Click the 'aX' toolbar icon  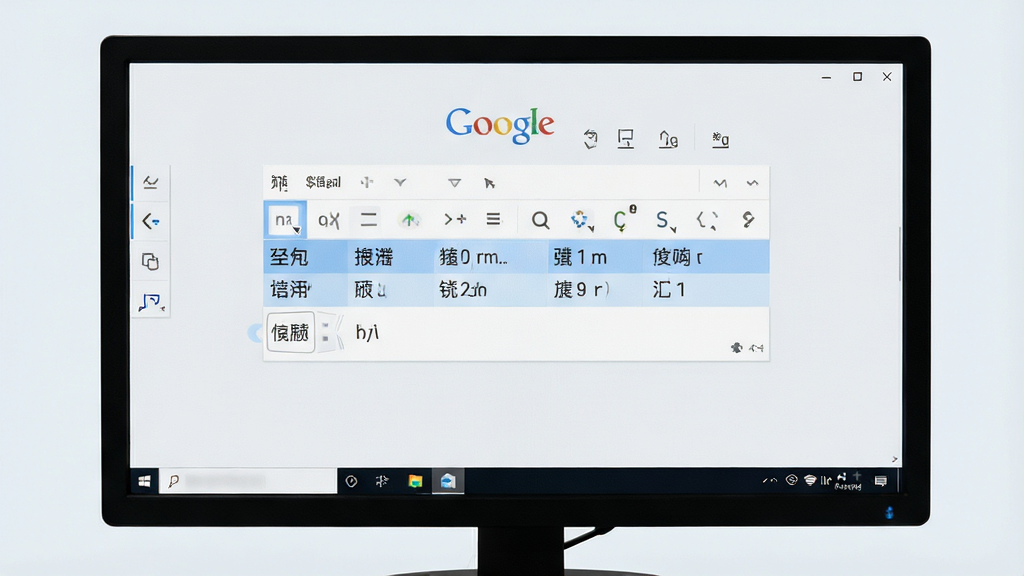[328, 220]
